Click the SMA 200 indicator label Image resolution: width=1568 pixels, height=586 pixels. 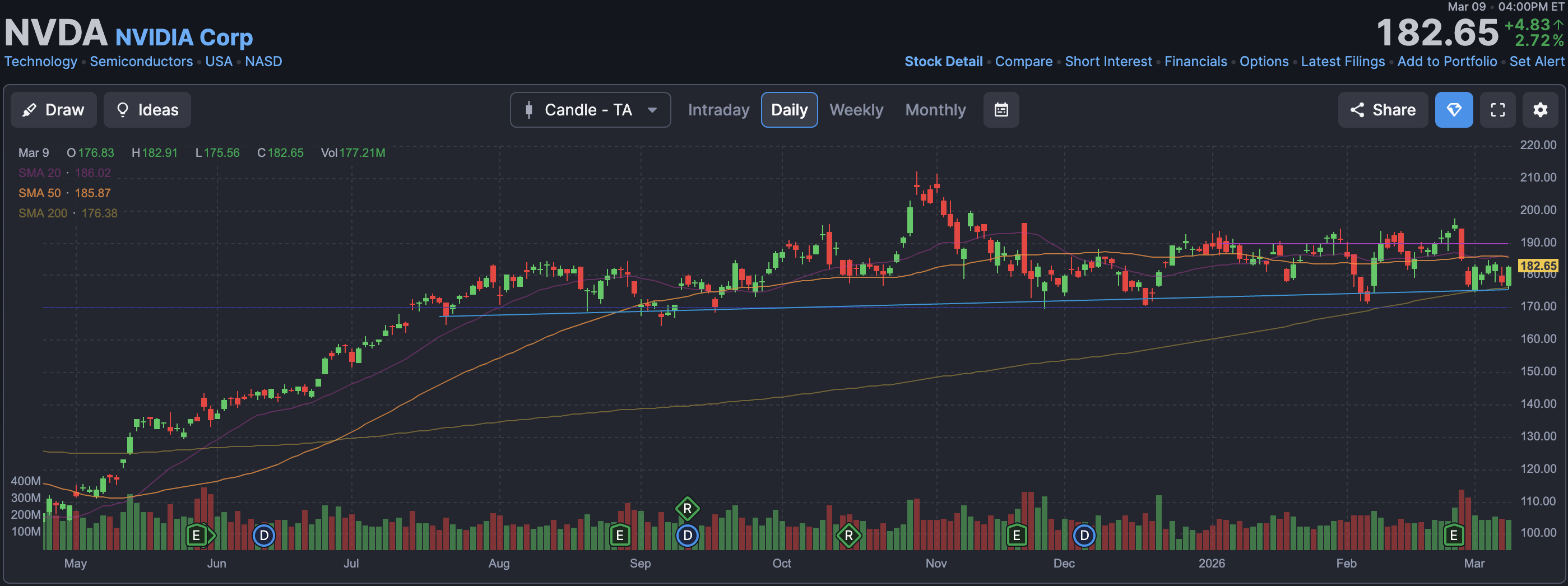pyautogui.click(x=43, y=213)
